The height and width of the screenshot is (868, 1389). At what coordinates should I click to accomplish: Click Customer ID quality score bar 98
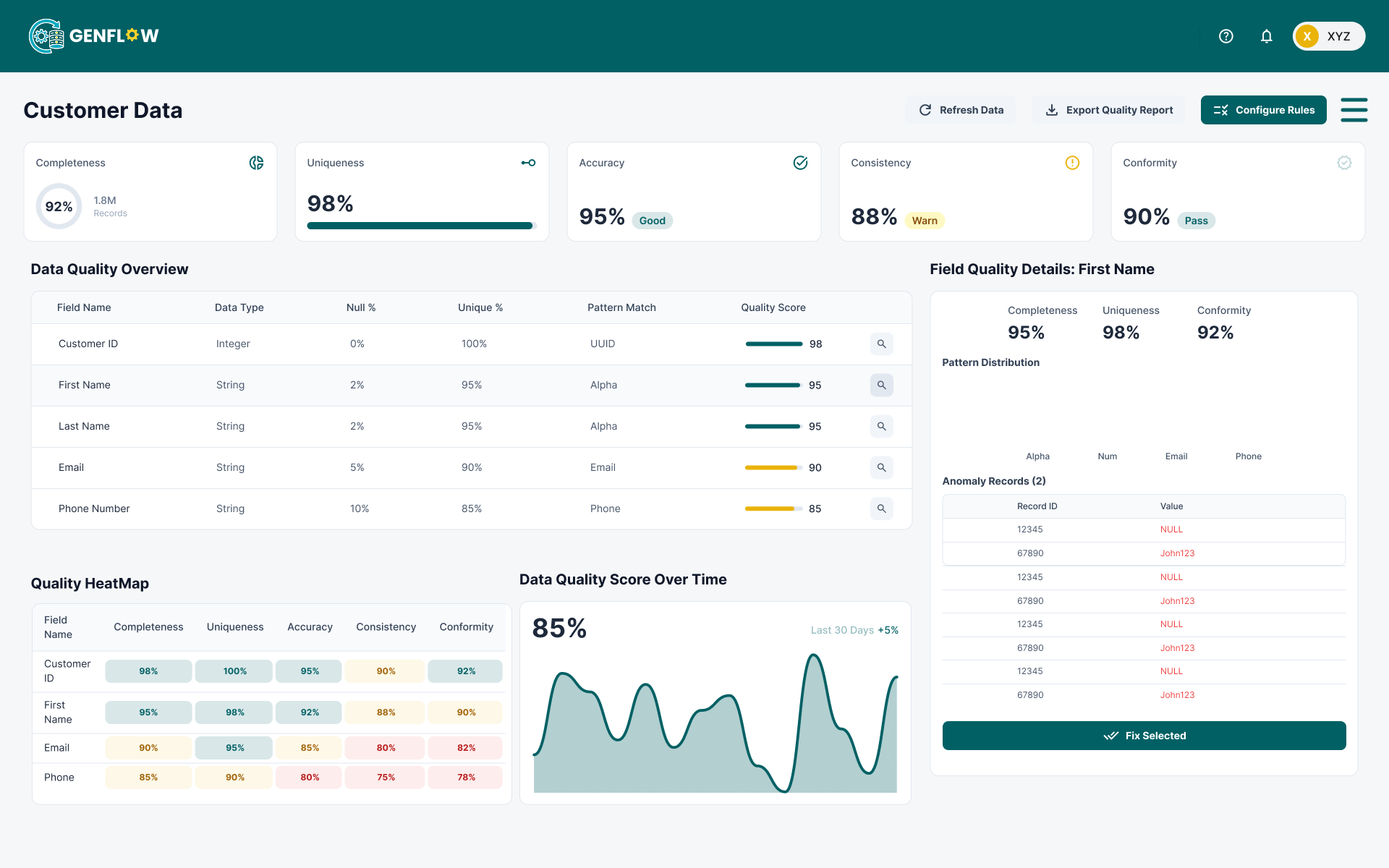pos(774,344)
